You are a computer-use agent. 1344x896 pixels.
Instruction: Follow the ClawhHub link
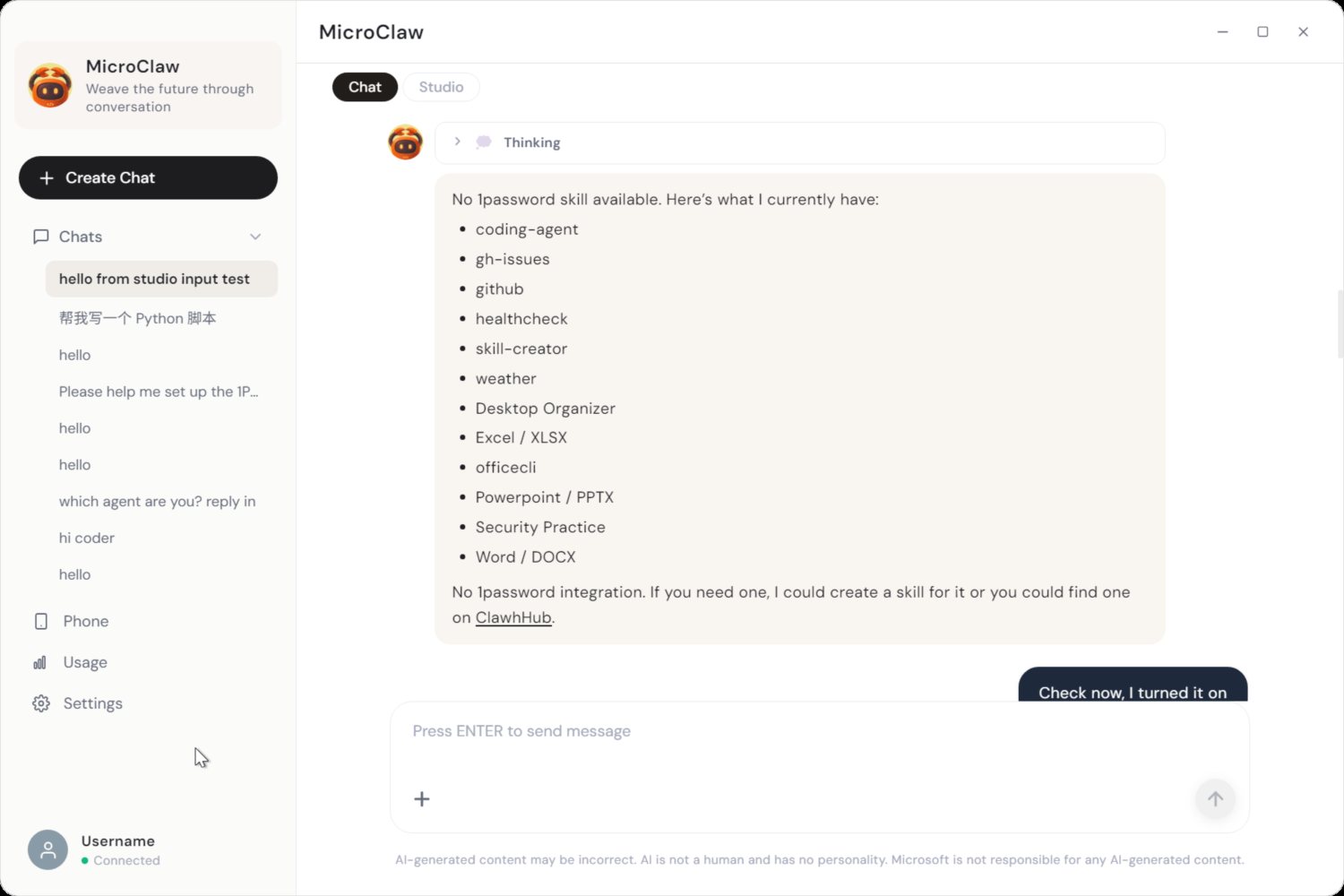click(513, 617)
